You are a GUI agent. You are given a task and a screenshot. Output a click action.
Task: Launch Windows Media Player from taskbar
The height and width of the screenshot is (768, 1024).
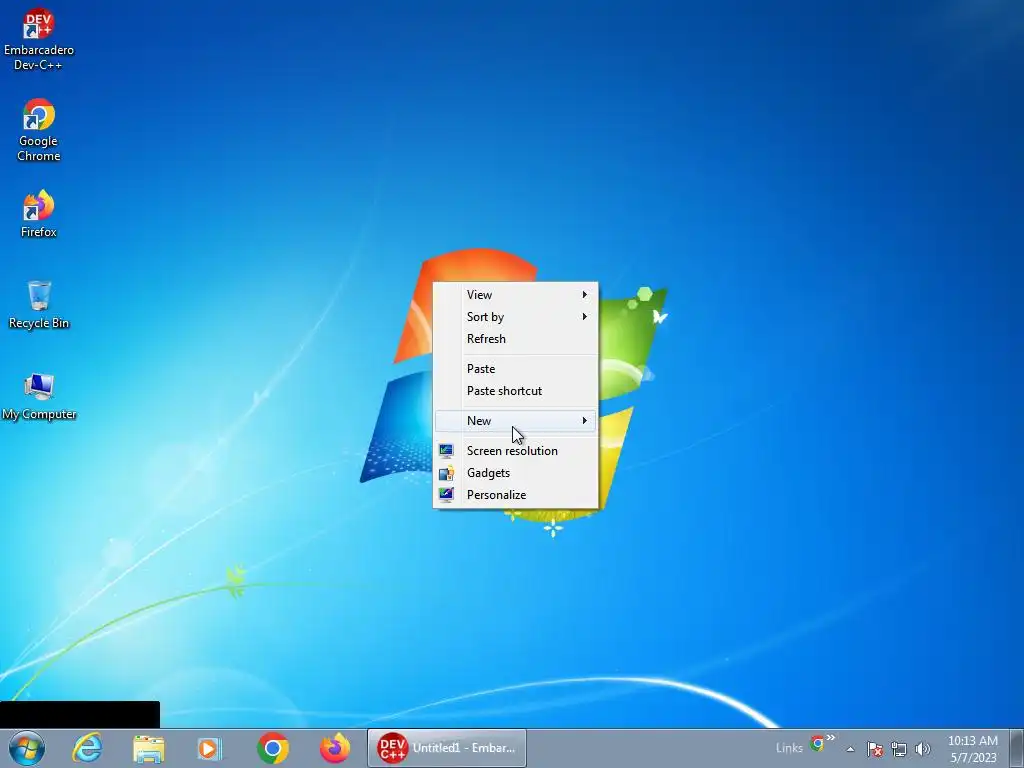pos(210,748)
